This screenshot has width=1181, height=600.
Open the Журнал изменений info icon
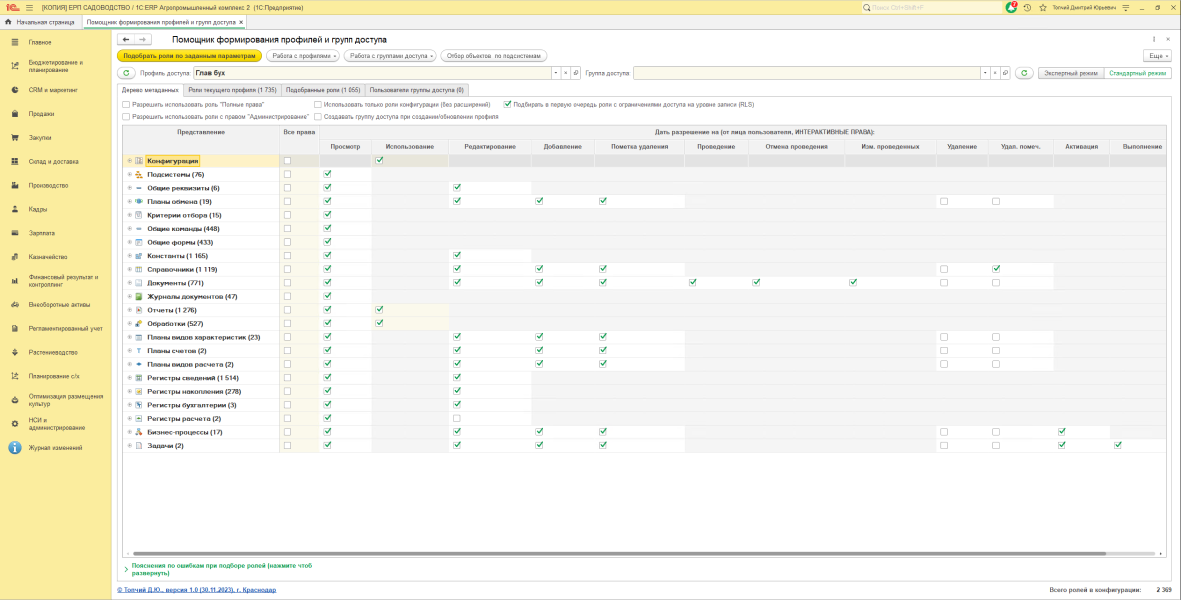(x=15, y=448)
